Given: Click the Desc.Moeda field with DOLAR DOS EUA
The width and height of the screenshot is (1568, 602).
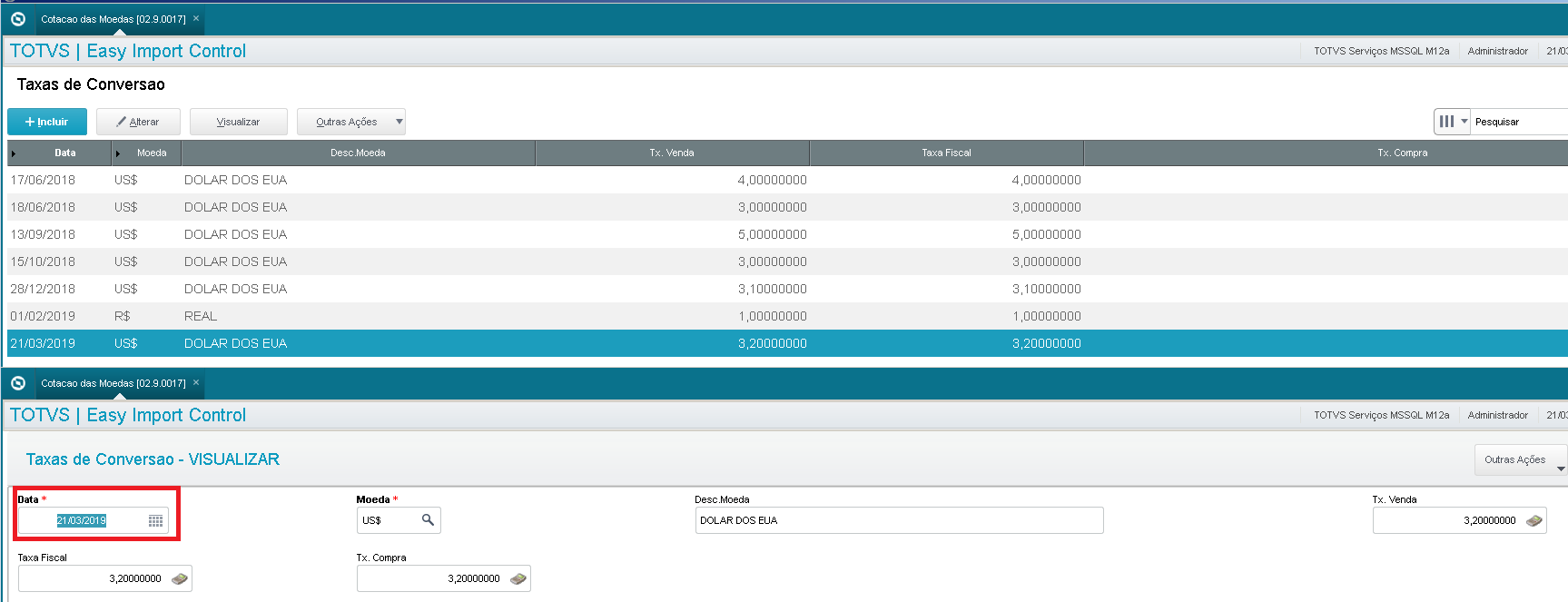Looking at the screenshot, I should (899, 520).
